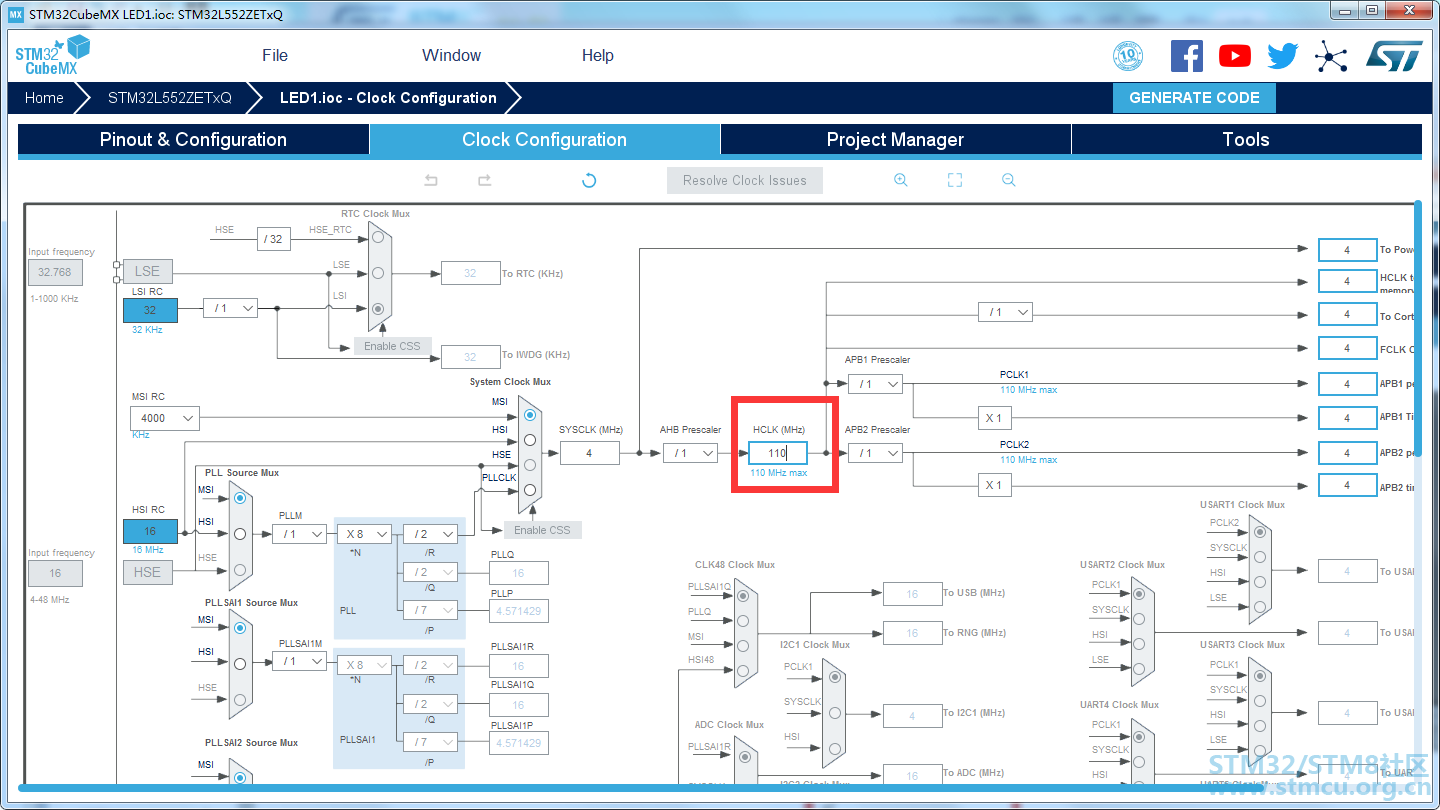Zoom in on the clock diagram
The height and width of the screenshot is (810, 1440).
(x=901, y=180)
